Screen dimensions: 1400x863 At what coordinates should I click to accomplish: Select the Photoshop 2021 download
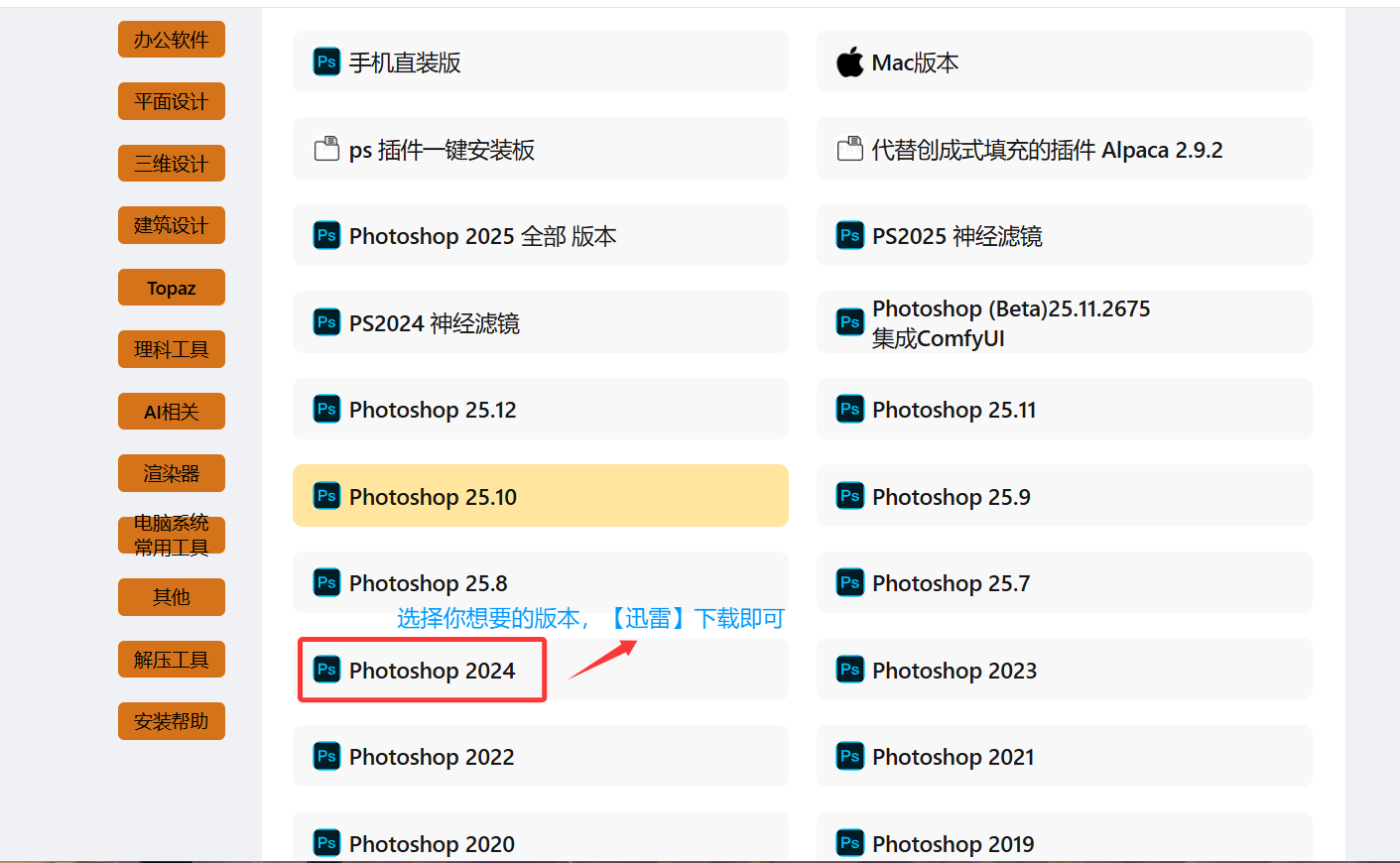[1065, 756]
